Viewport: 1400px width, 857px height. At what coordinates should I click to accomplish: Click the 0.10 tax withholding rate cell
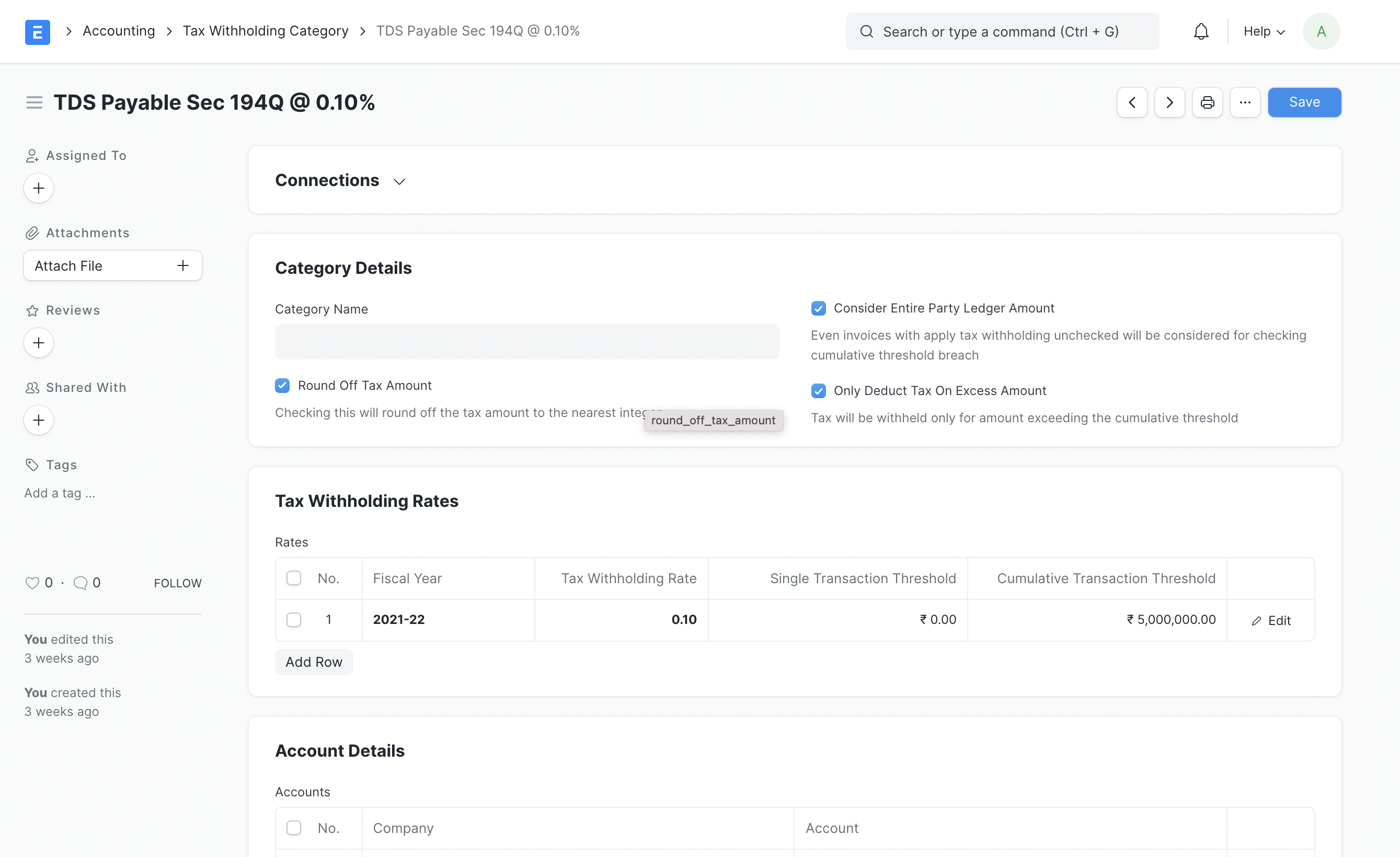[621, 620]
